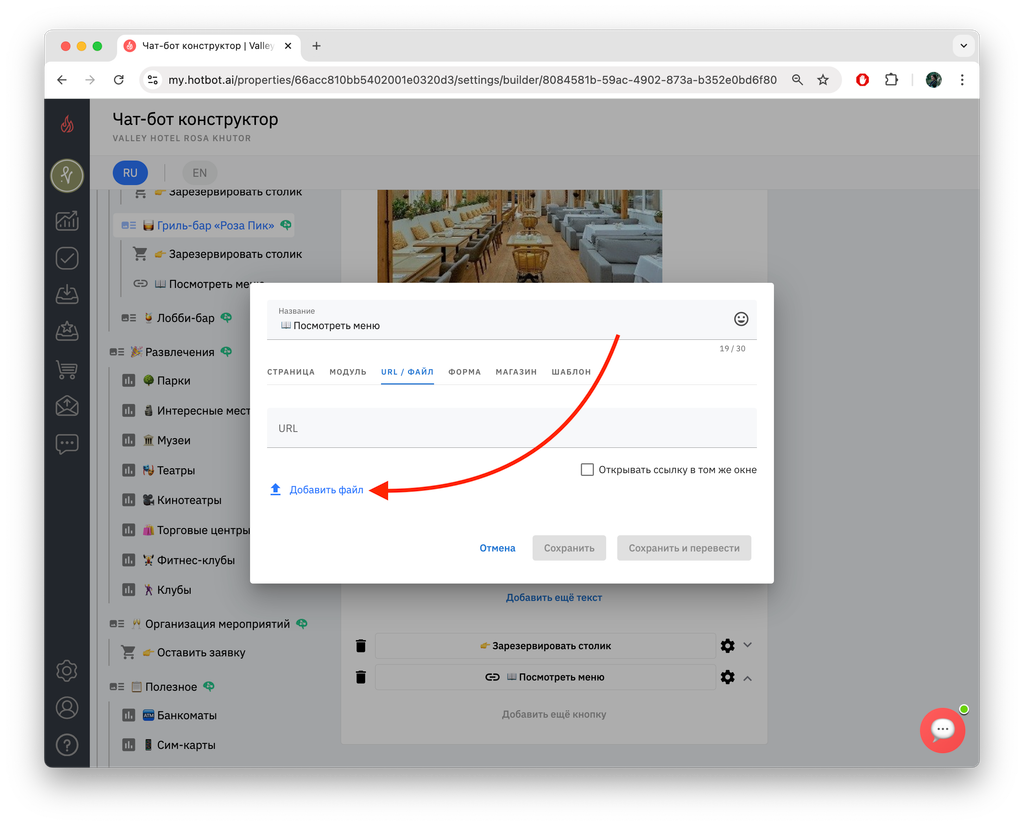Open the red live chat support widget
The image size is (1024, 826).
click(942, 730)
